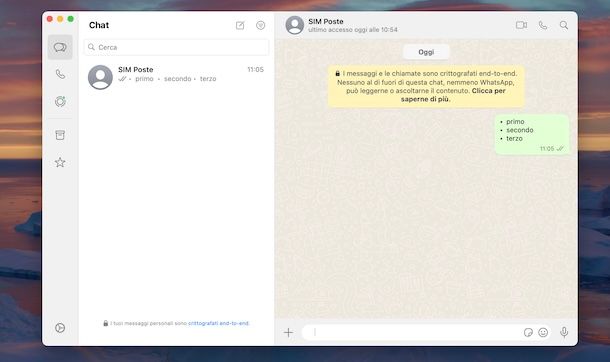Click the 11:05 timestamp in chat list
610x362 pixels.
pyautogui.click(x=256, y=70)
